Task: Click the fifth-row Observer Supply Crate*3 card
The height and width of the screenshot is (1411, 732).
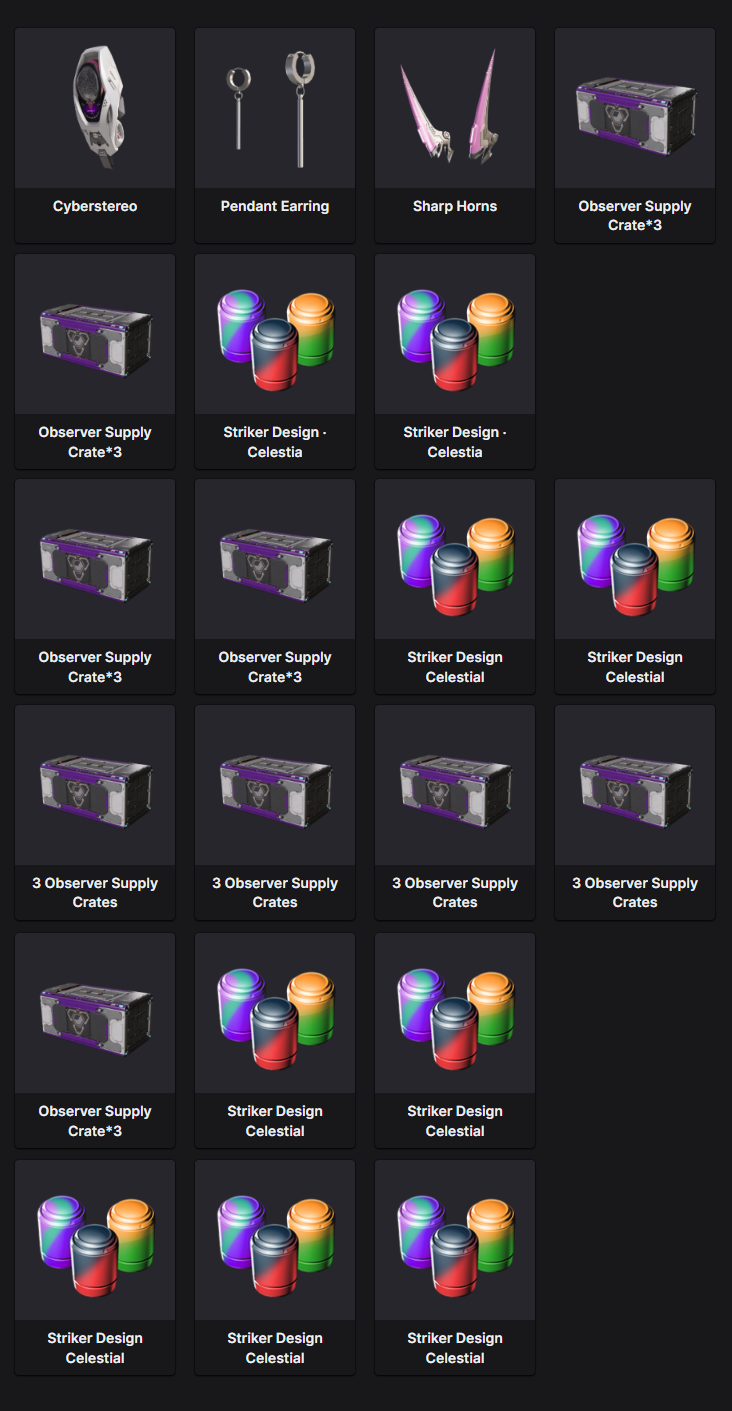Action: coord(95,1040)
